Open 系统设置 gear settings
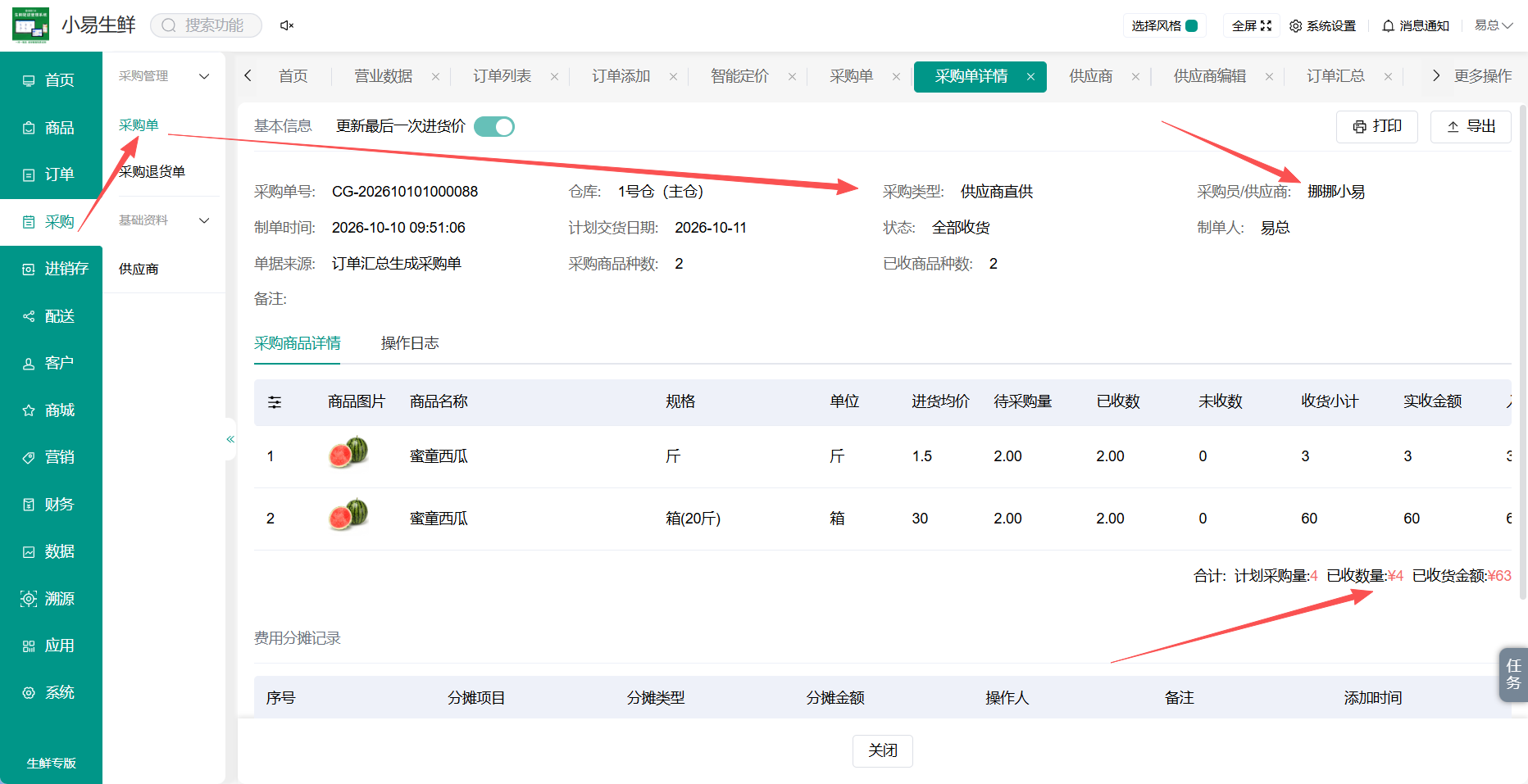The image size is (1528, 784). 1322,26
